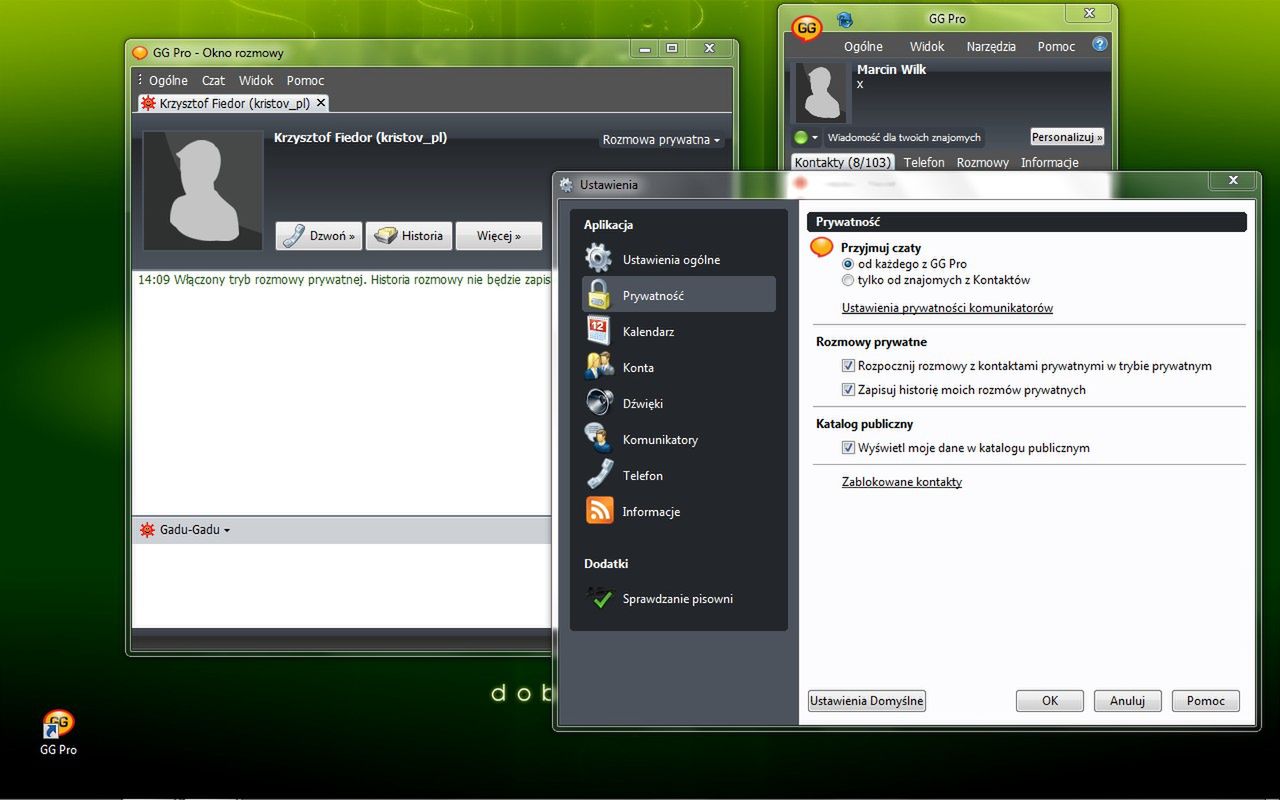Click the Anuluj button

point(1127,701)
